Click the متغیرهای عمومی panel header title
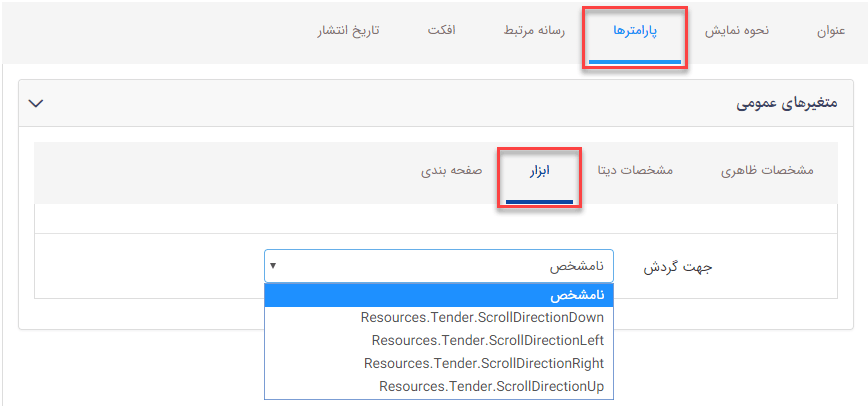Viewport: 868px width, 406px height. [786, 103]
